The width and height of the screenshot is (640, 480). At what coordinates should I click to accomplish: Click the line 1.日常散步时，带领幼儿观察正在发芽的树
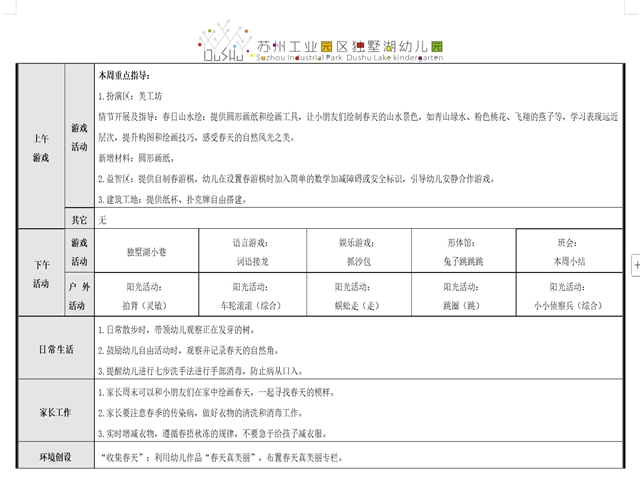[x=176, y=330]
